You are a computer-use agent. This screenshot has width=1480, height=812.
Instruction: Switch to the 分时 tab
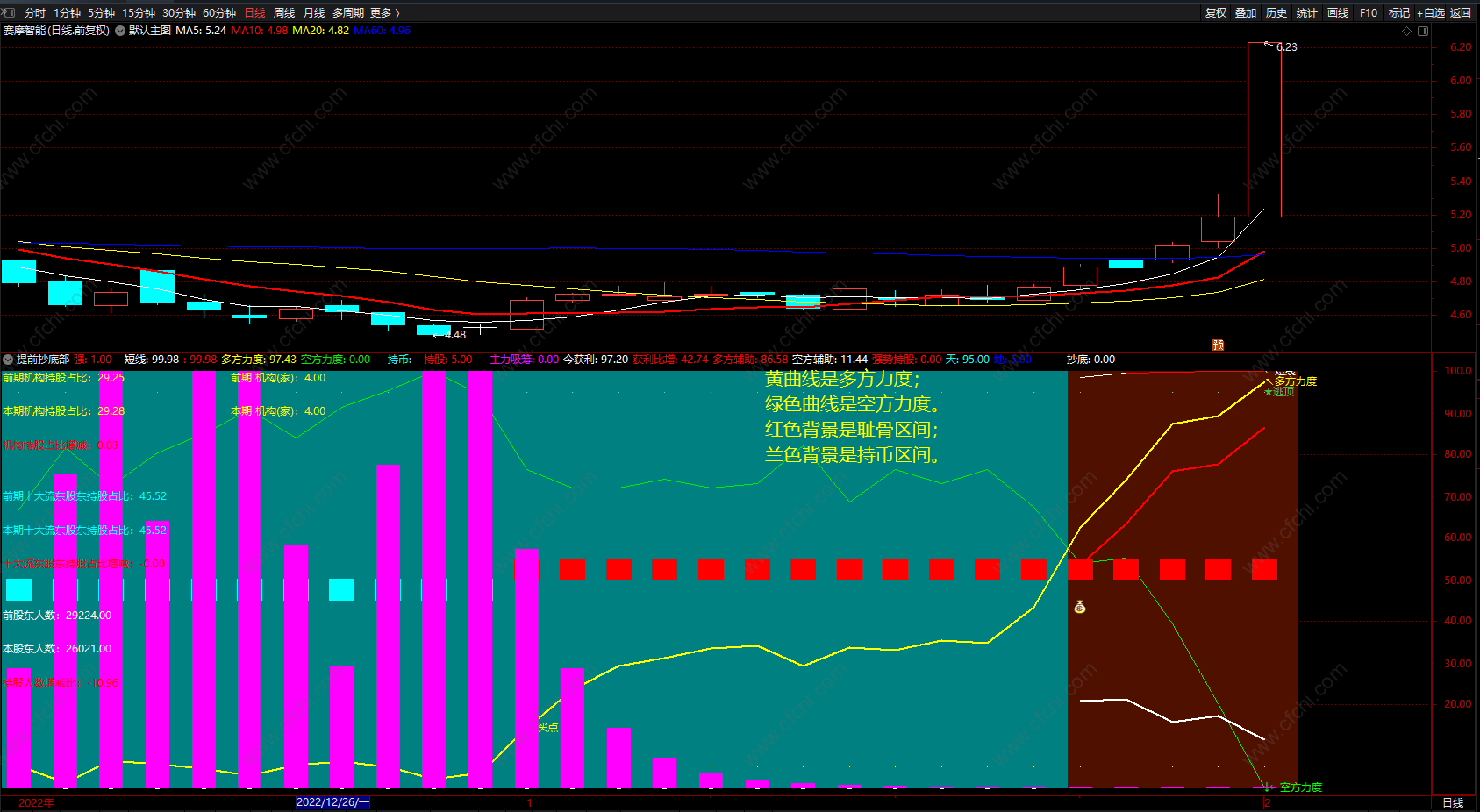(x=35, y=13)
